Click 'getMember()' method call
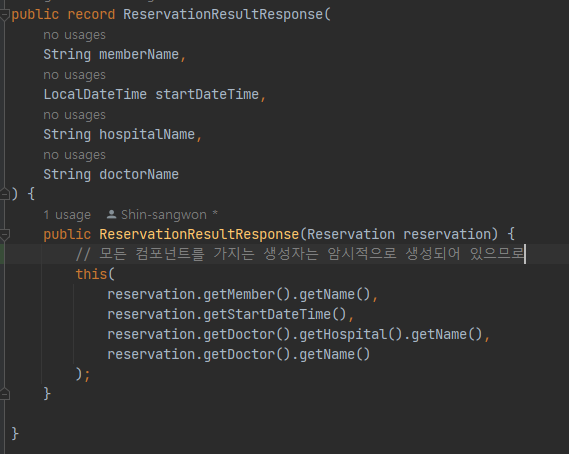 tap(247, 294)
